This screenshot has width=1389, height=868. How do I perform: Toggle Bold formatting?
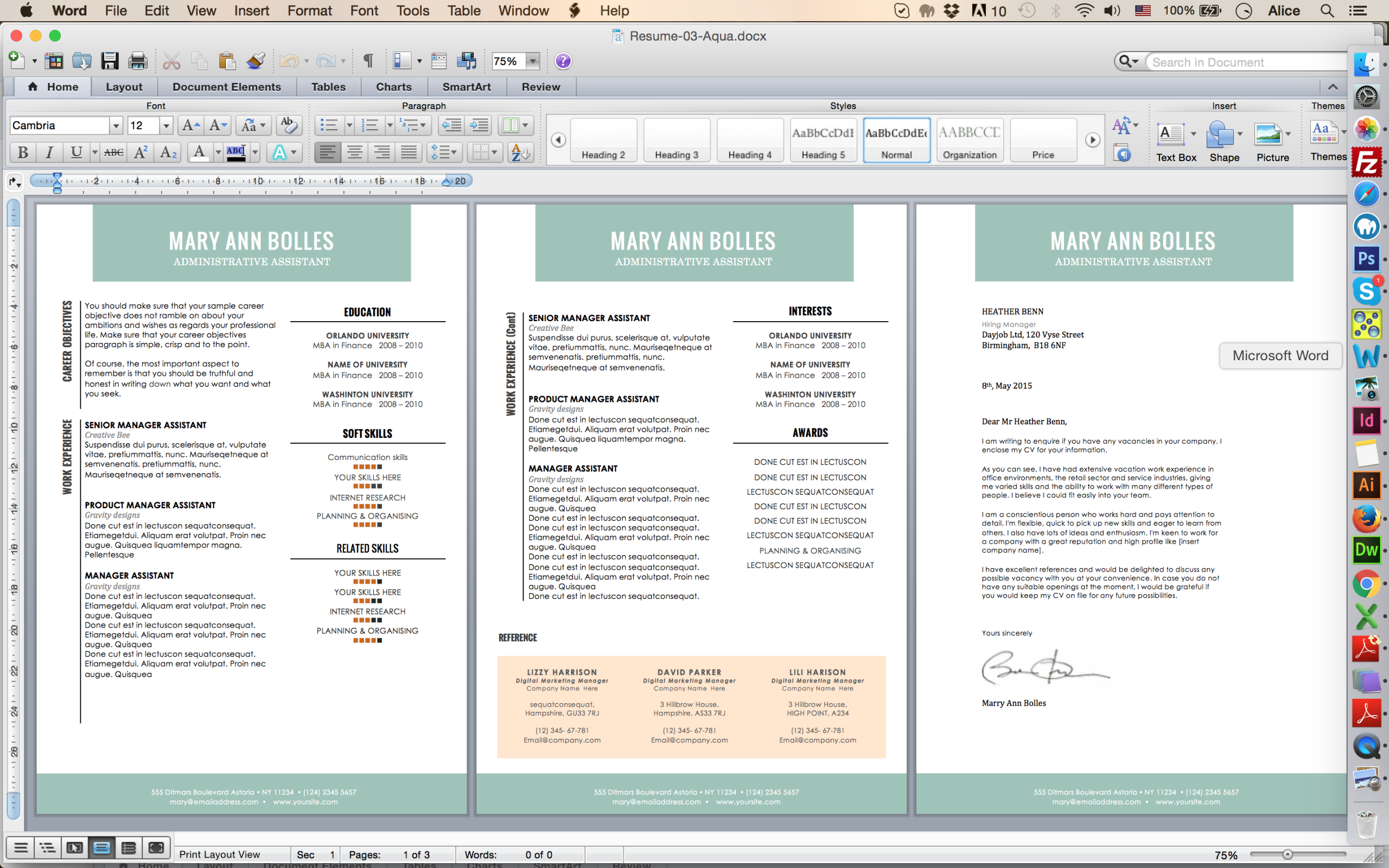23,152
